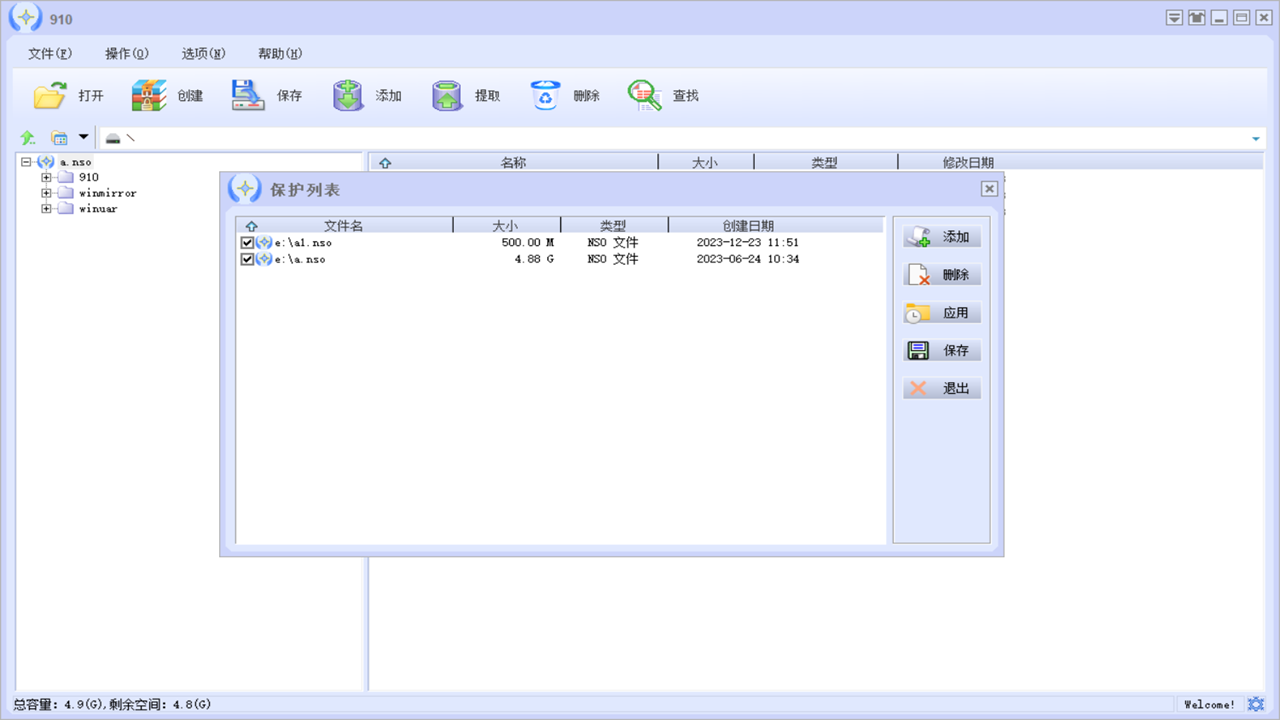Expand the 910 tree node

[x=45, y=177]
